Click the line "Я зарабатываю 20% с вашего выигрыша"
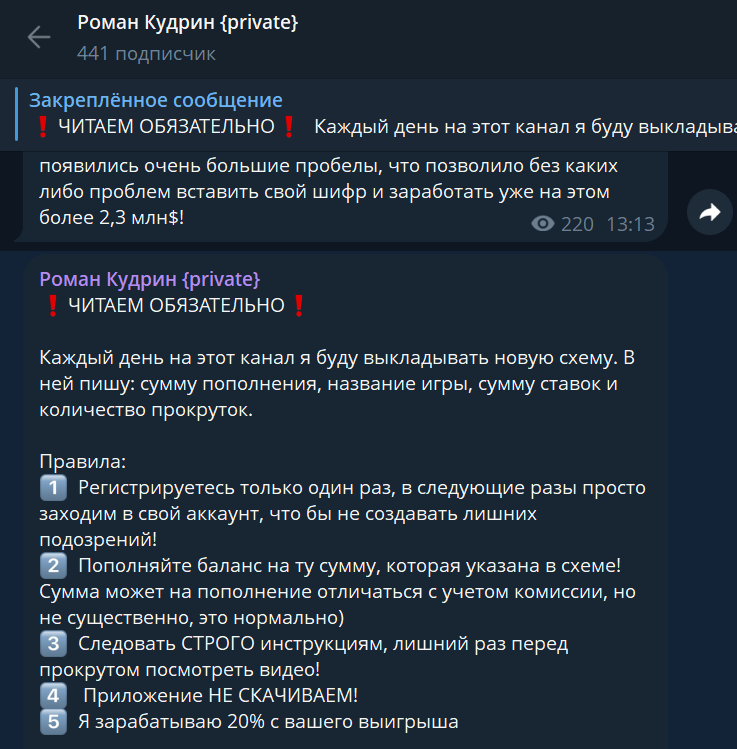The image size is (737, 749). click(268, 721)
